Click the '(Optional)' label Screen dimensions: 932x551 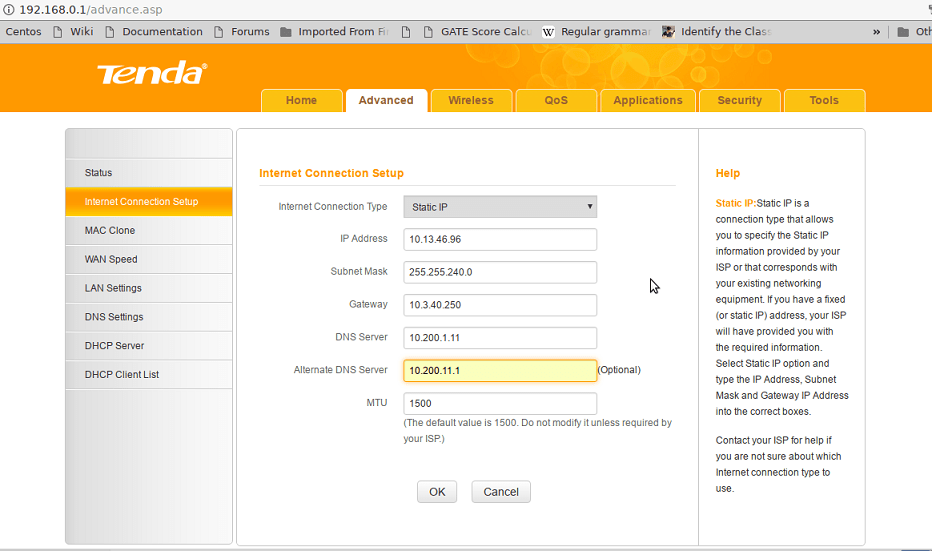coord(619,370)
